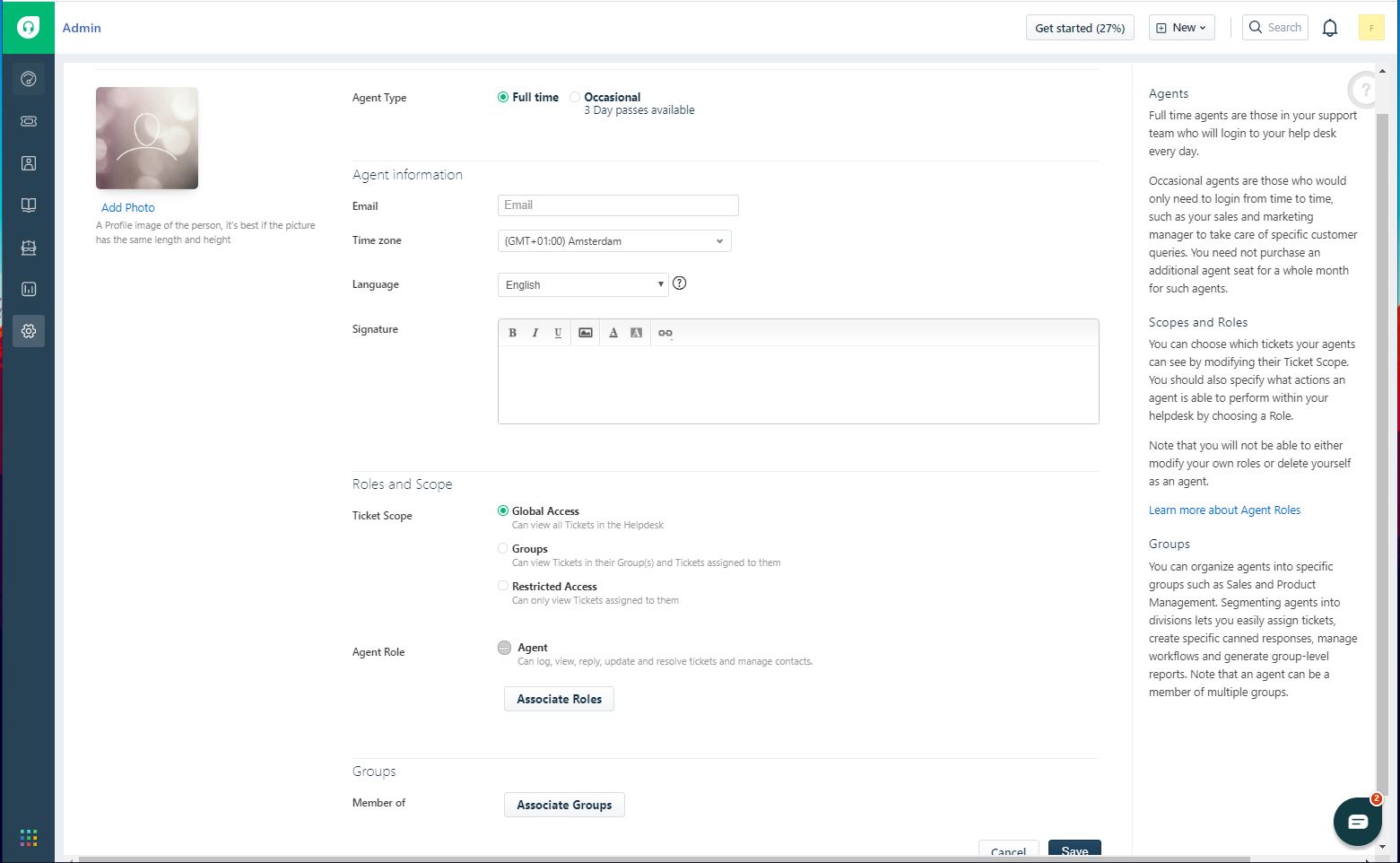Choose Restricted Access ticket scope
1400x863 pixels.
tap(503, 586)
